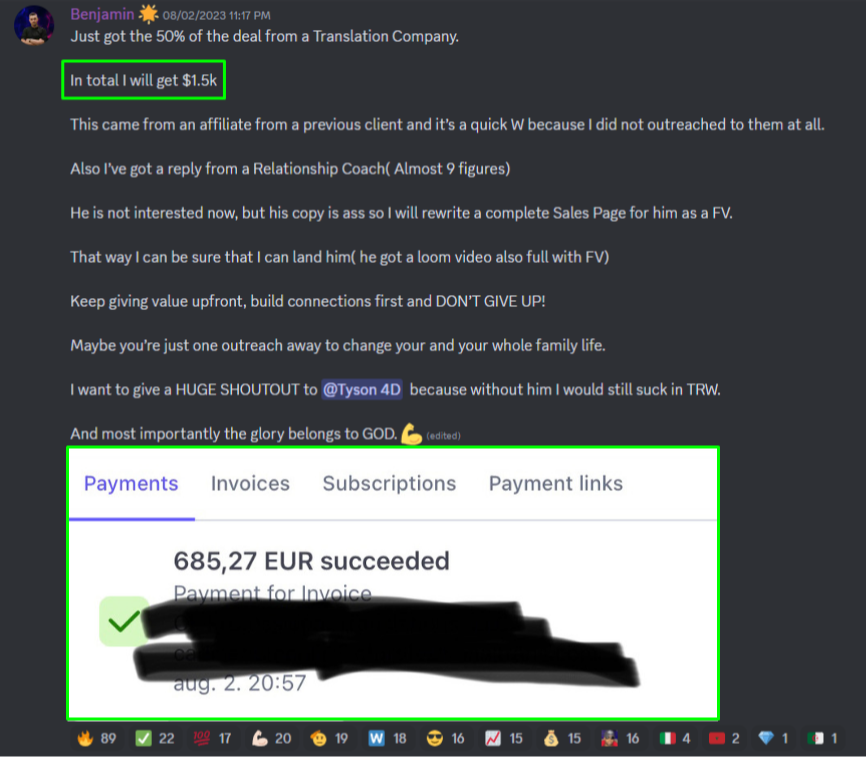
Task: Click Benjamin's username
Action: point(102,14)
